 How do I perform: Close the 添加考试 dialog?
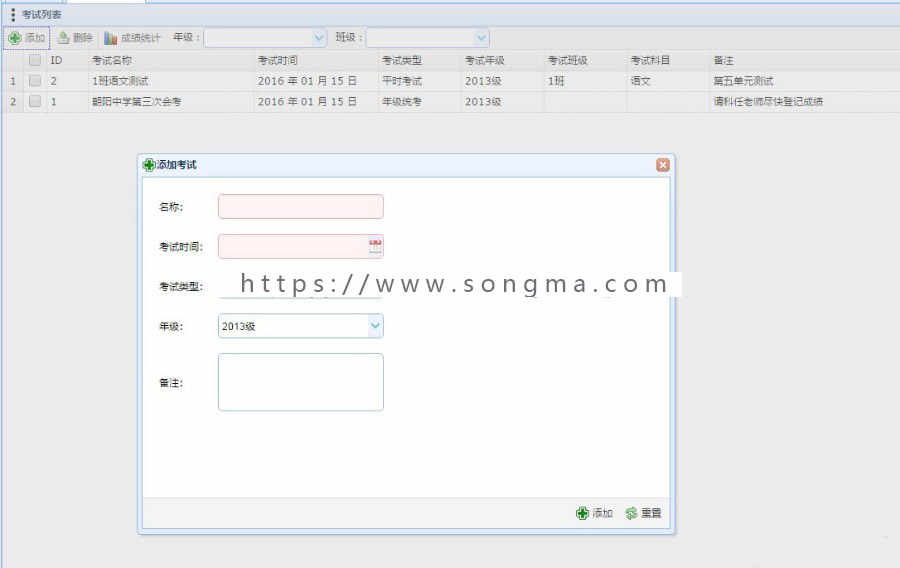point(662,165)
